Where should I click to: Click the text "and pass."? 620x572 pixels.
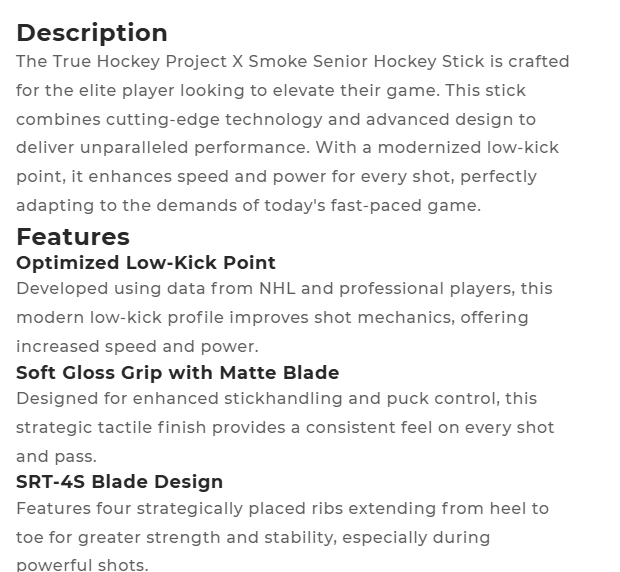click(x=56, y=457)
